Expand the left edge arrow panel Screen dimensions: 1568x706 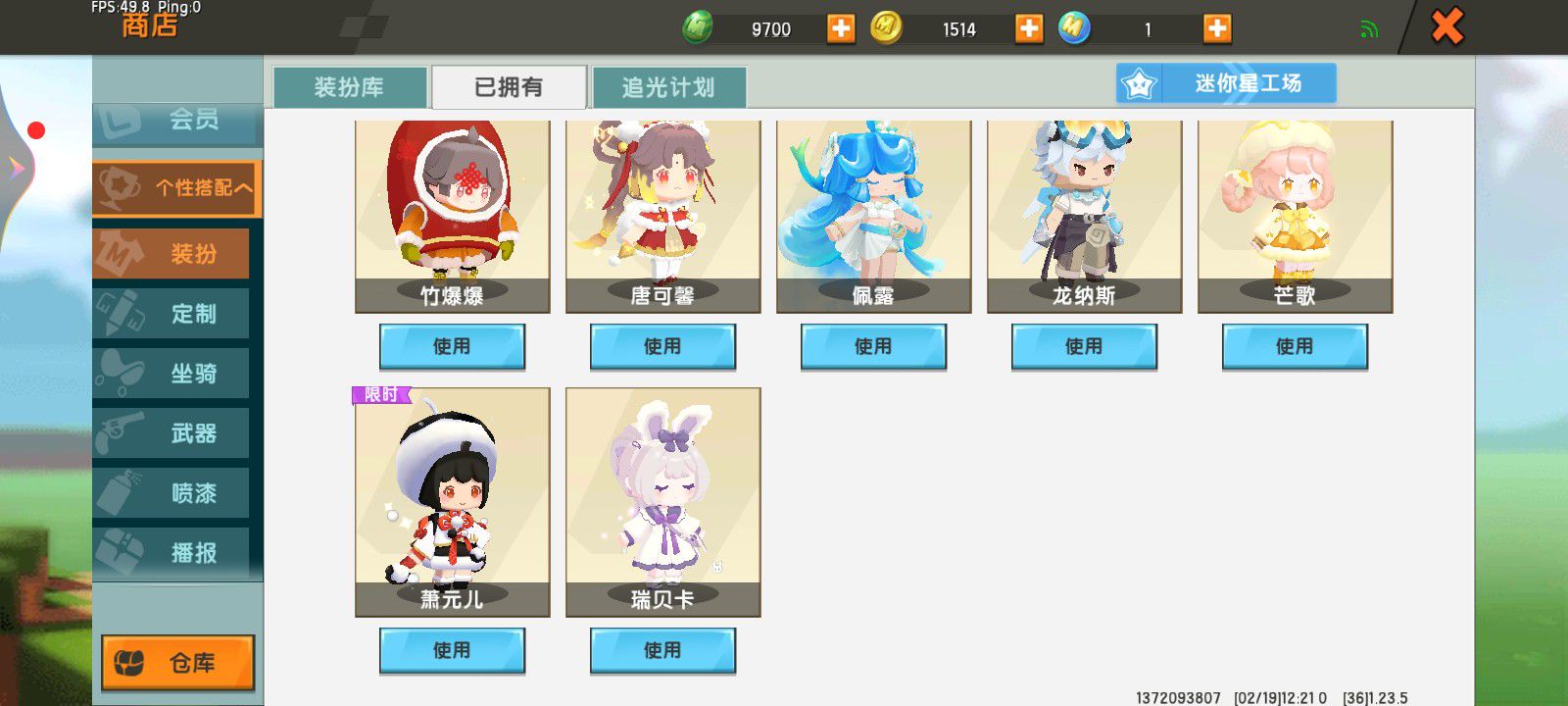[x=17, y=168]
